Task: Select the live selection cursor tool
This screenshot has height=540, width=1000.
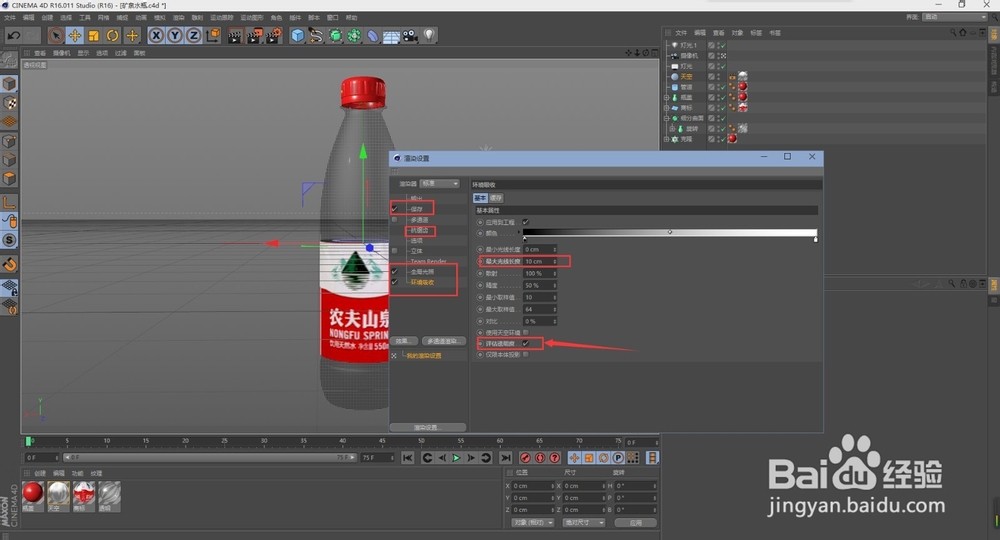Action: coord(55,36)
